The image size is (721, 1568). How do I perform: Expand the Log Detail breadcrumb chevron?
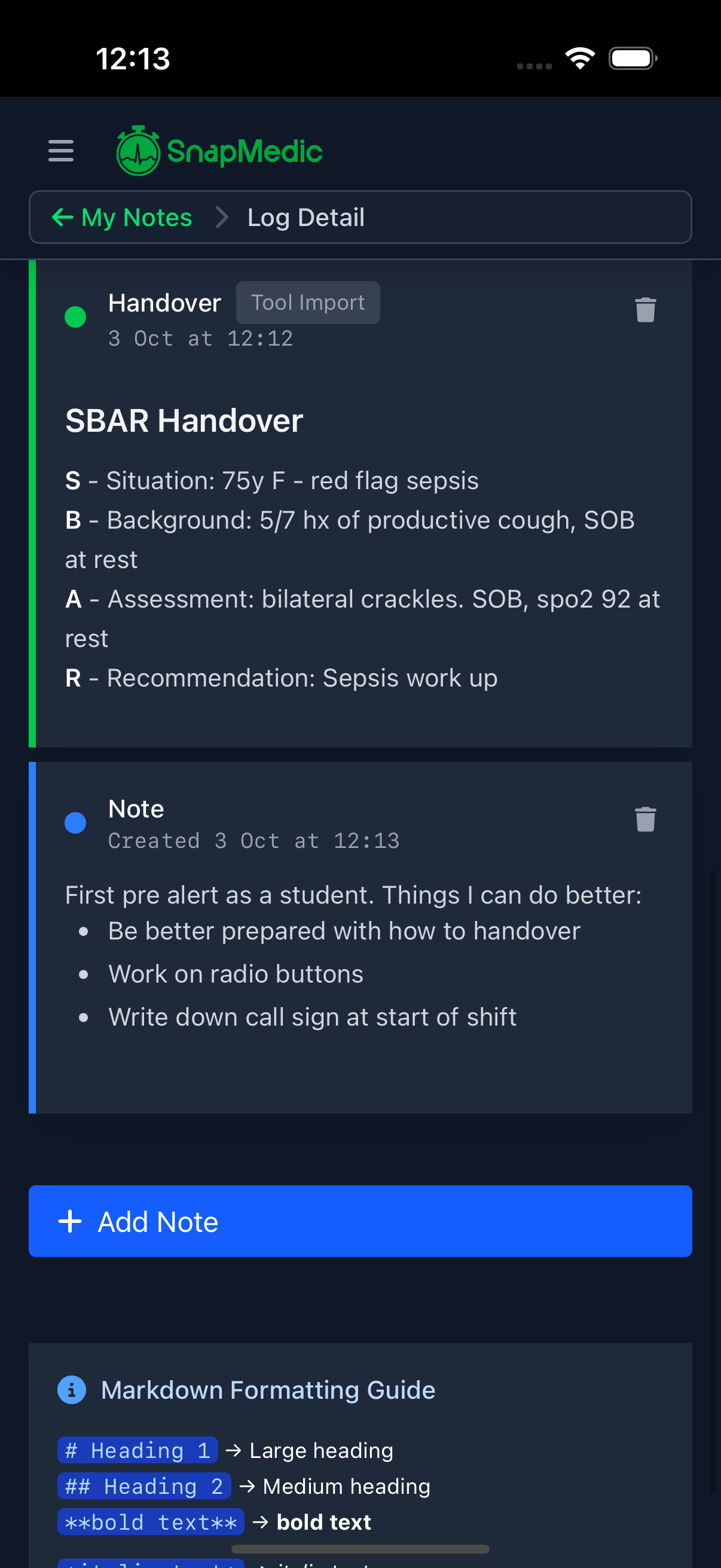point(221,217)
